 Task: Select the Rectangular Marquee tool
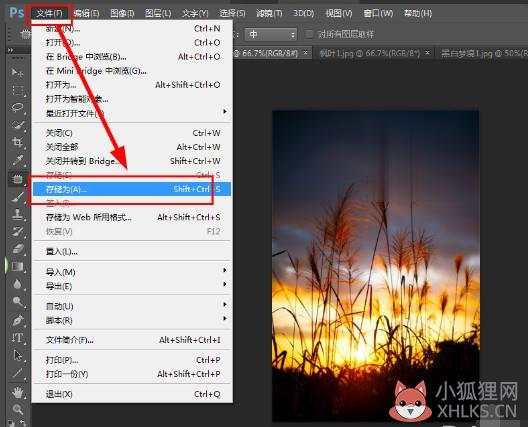pos(18,91)
